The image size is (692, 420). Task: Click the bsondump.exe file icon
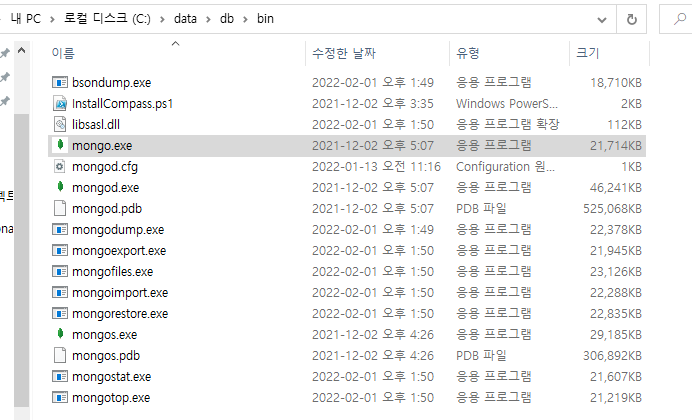60,82
